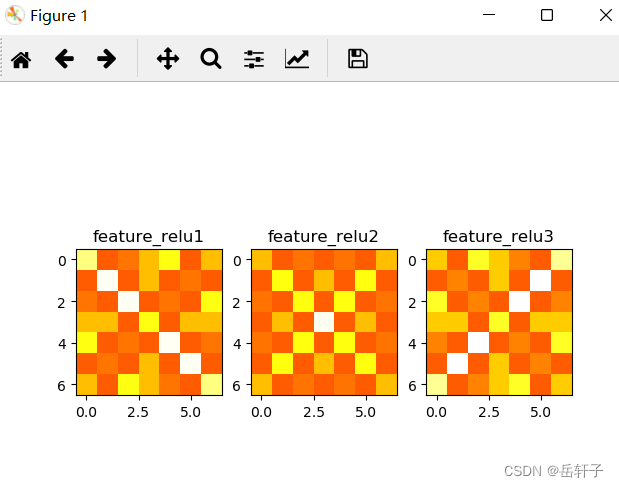Click the feature_relu2 heatmap white center cell
Viewport: 619px width, 487px height.
click(x=324, y=322)
